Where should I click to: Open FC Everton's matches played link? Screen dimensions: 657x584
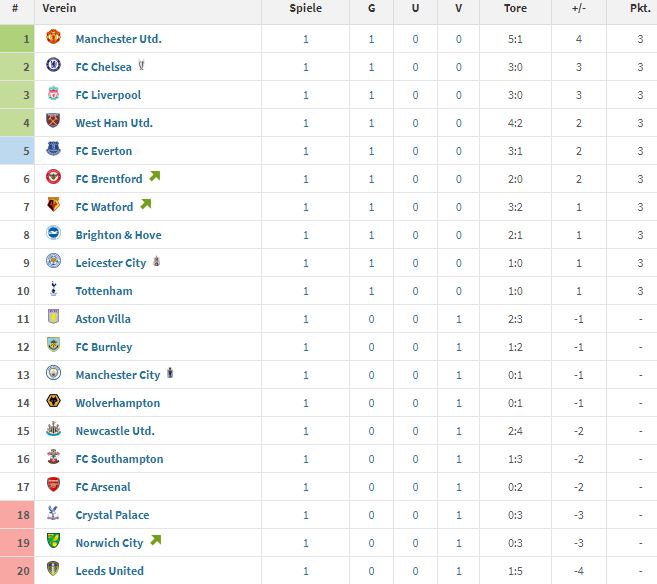(x=305, y=151)
